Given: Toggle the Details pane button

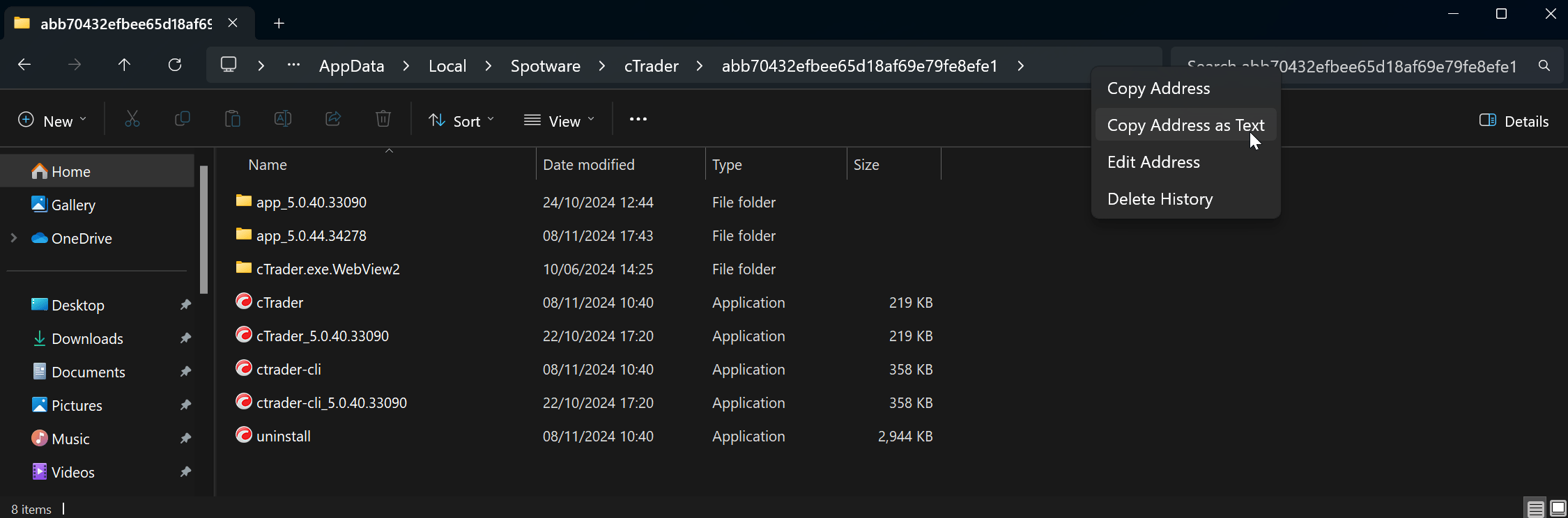Looking at the screenshot, I should point(1514,121).
